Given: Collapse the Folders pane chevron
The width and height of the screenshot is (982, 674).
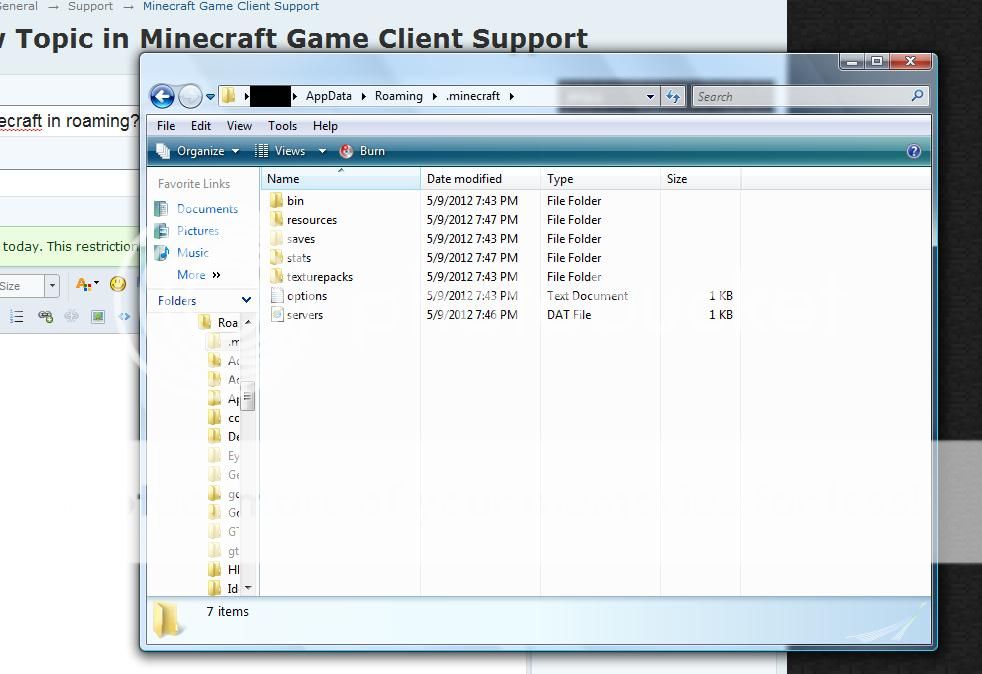Looking at the screenshot, I should [246, 301].
